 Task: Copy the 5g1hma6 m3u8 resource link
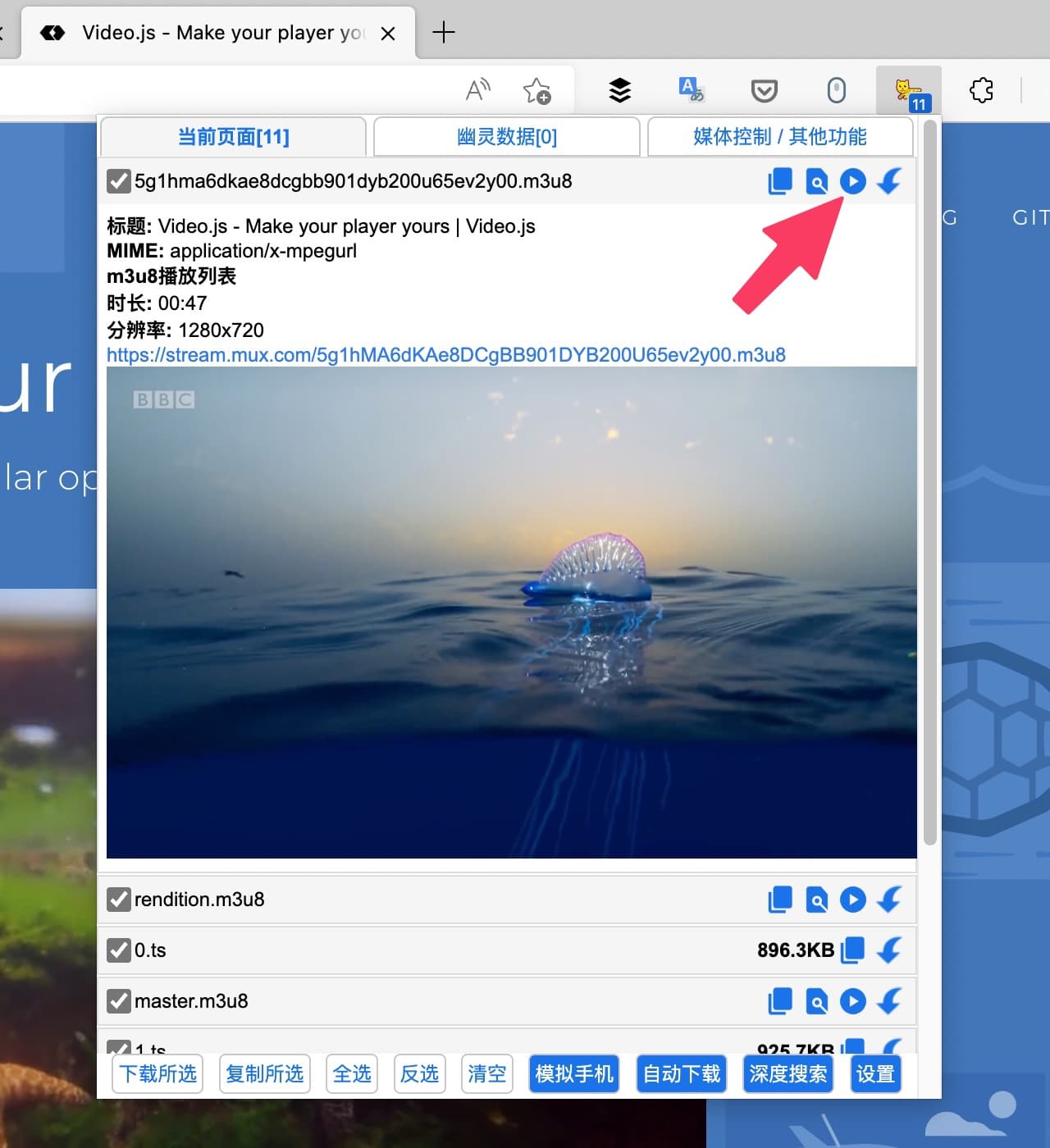pyautogui.click(x=780, y=182)
